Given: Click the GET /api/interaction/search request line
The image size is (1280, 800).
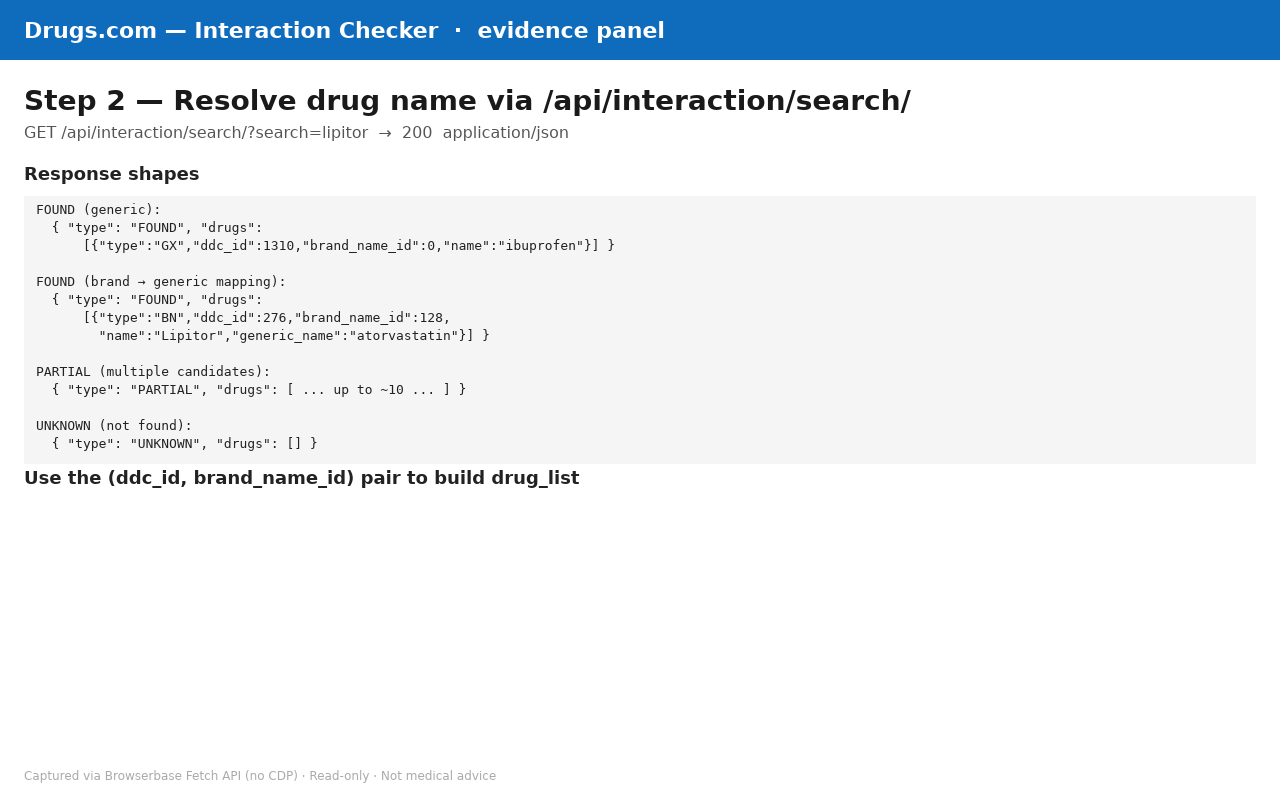Looking at the screenshot, I should (x=296, y=133).
